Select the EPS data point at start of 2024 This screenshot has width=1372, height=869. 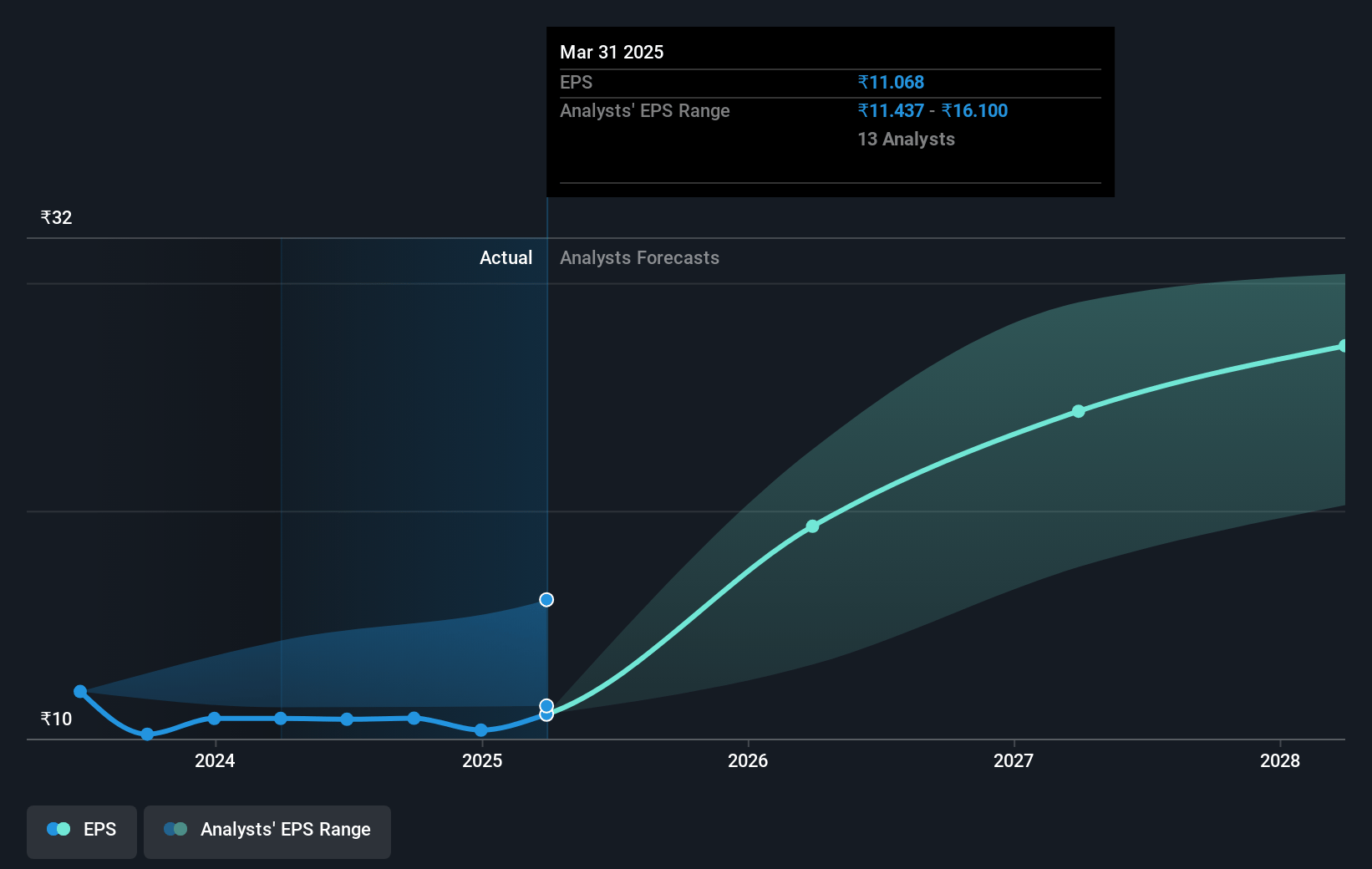click(x=214, y=719)
